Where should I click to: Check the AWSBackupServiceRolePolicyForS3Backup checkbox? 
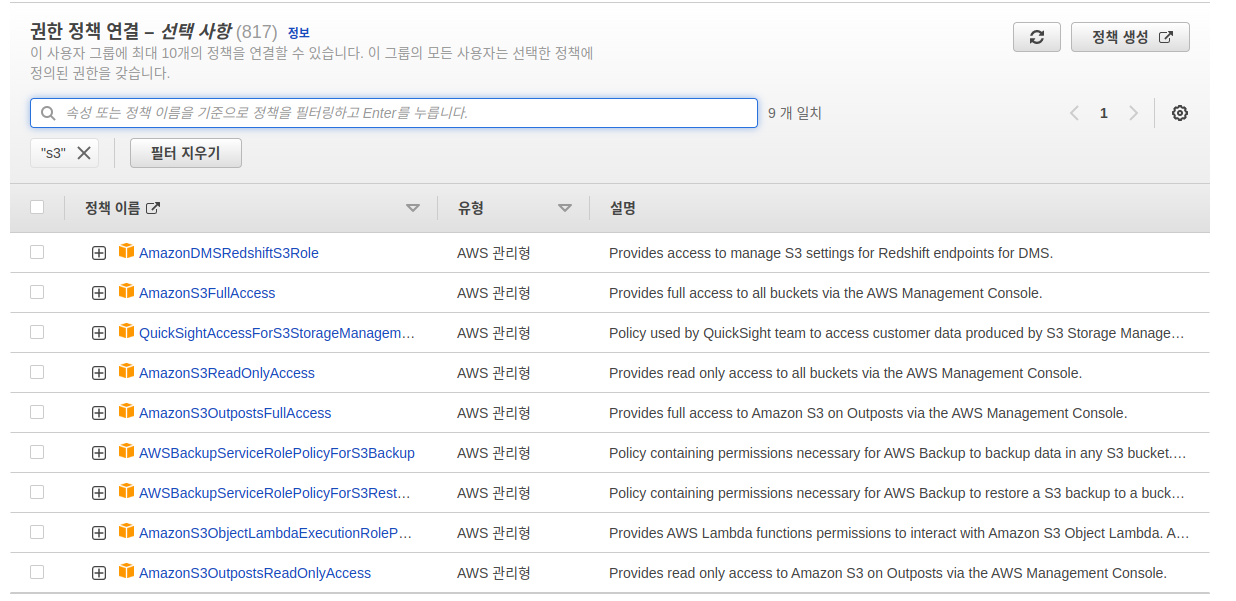click(x=37, y=452)
